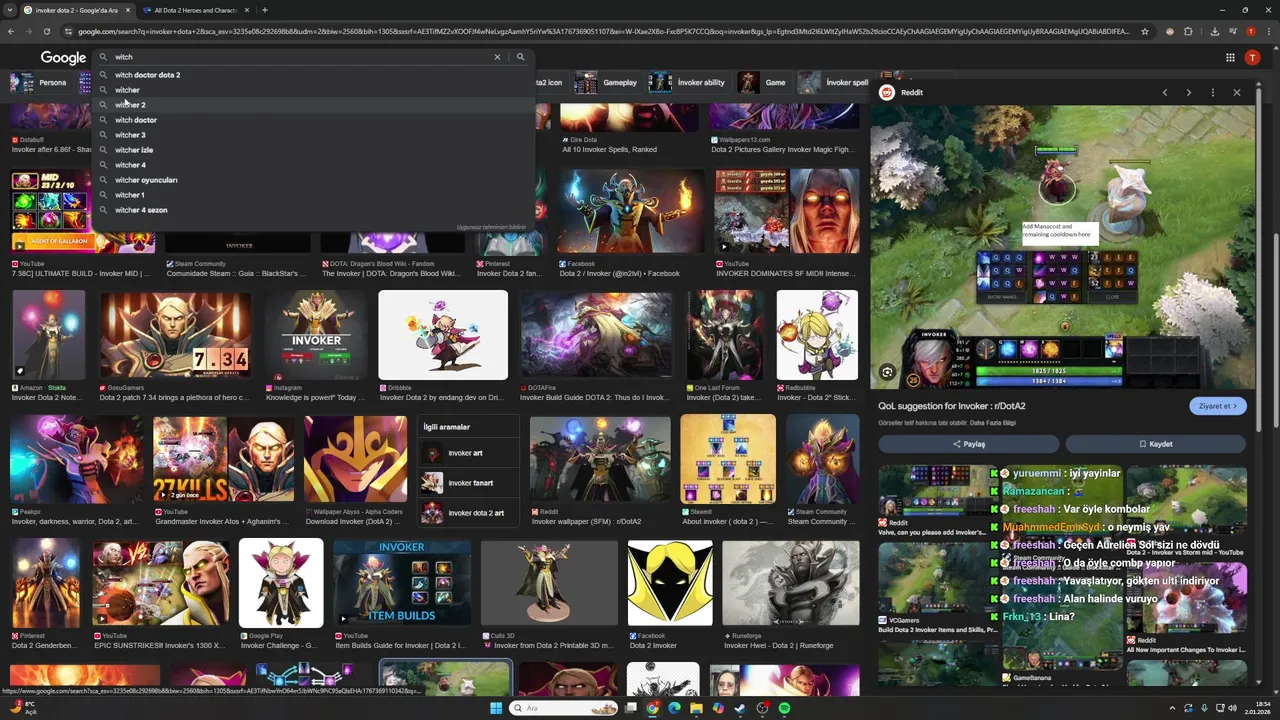The image size is (1280, 720).
Task: Open the Google account avatar on the page
Action: pyautogui.click(x=1252, y=58)
